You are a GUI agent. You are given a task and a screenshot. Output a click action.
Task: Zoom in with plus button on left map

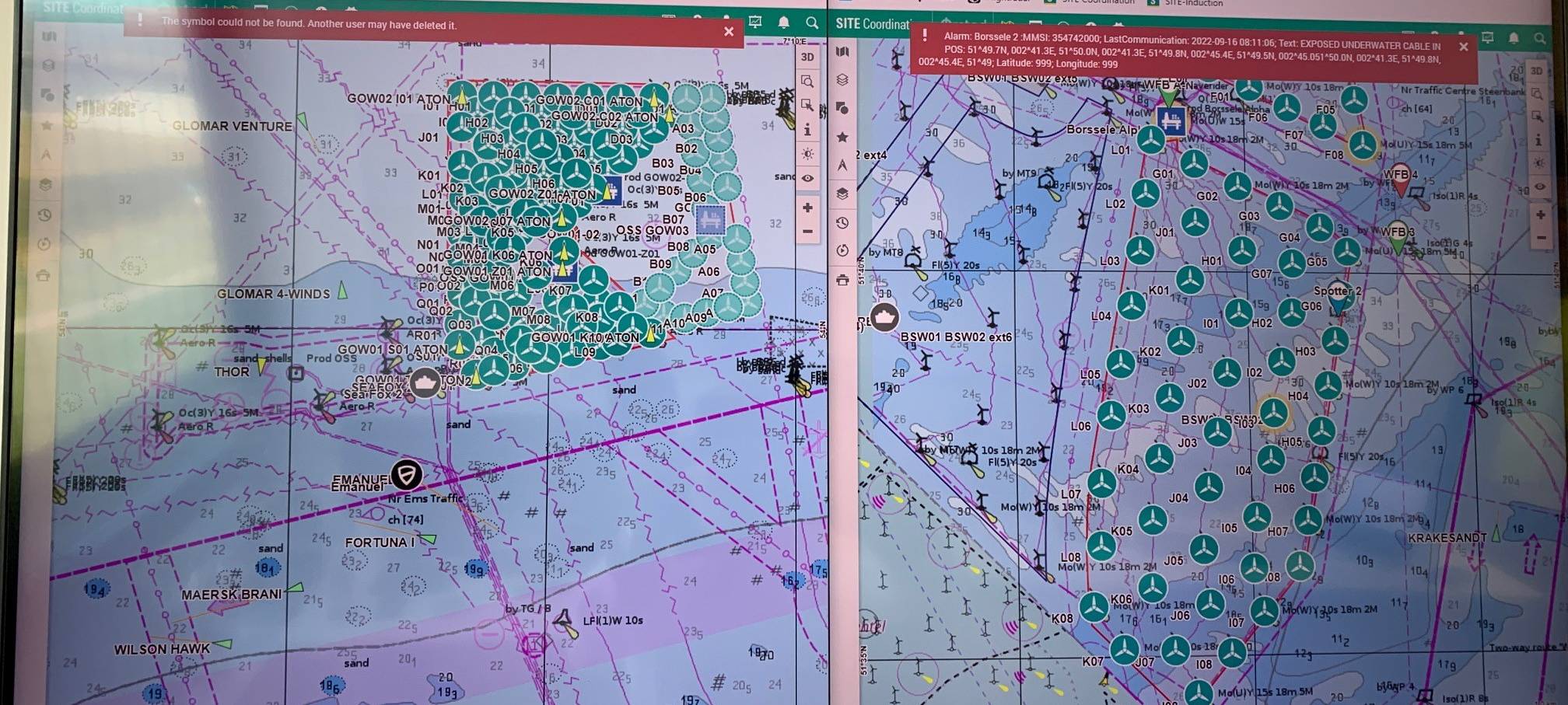click(x=807, y=208)
